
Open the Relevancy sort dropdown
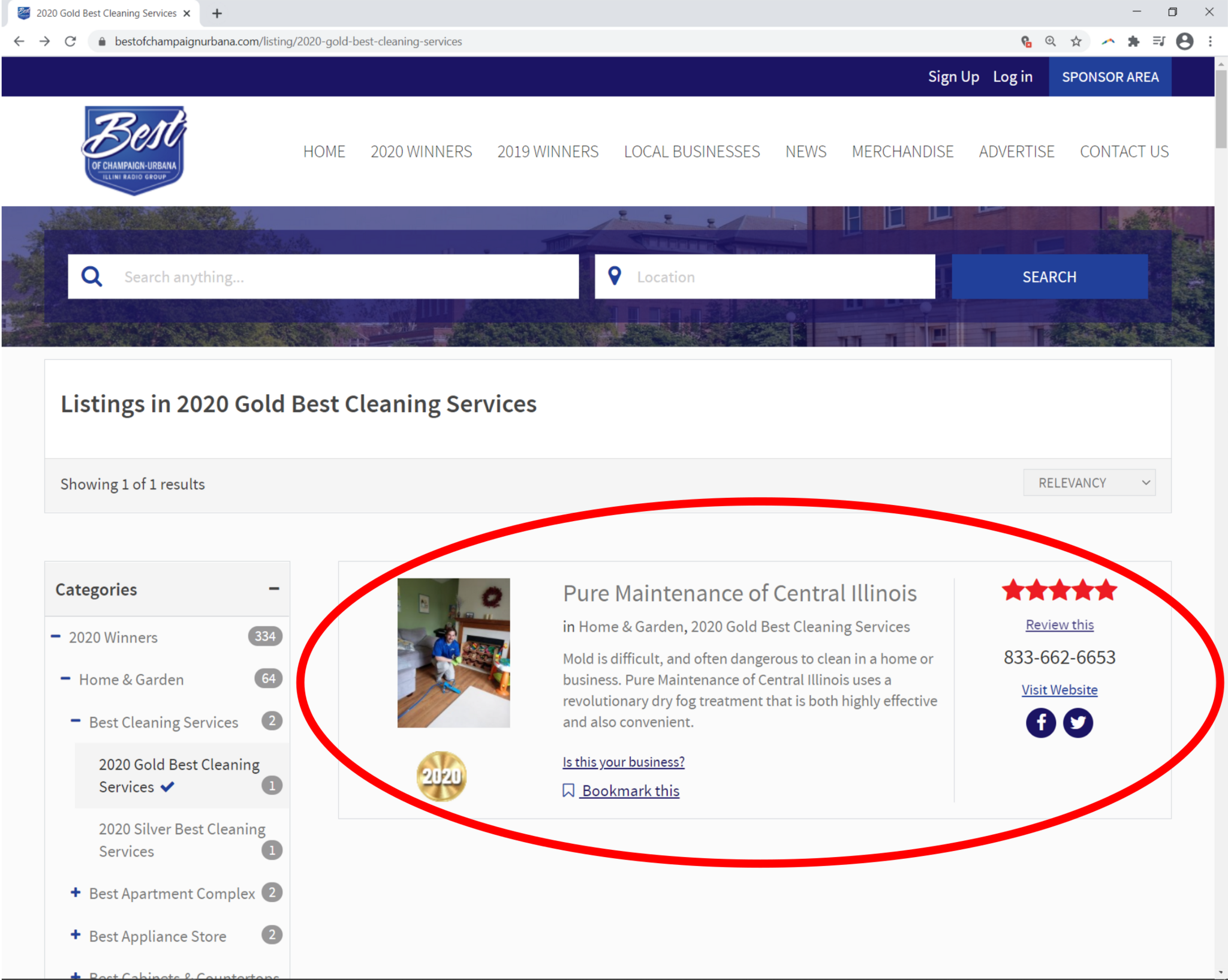1089,483
